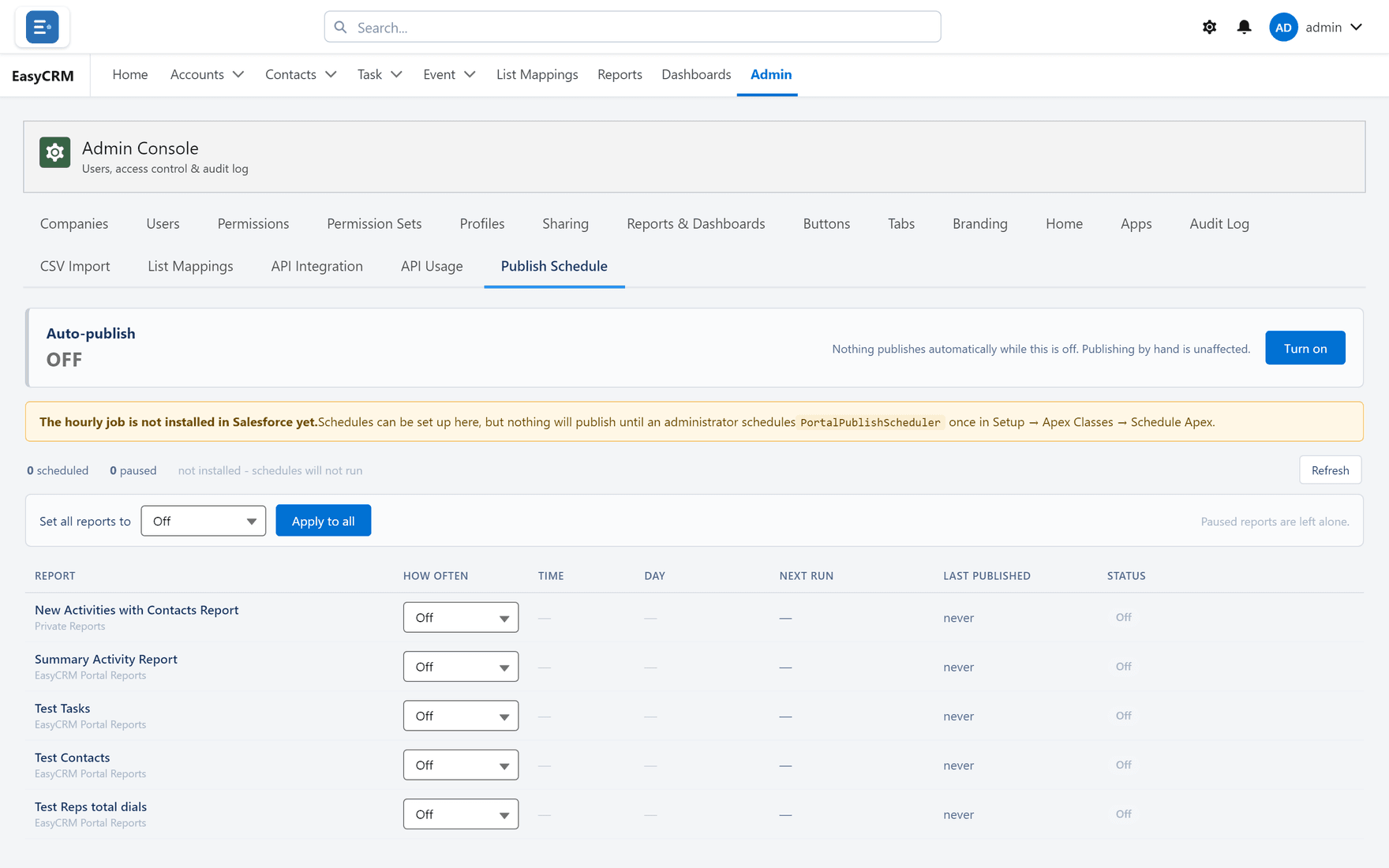Open How Often dropdown for Test Contacts
Viewport: 1389px width, 868px height.
(x=461, y=765)
